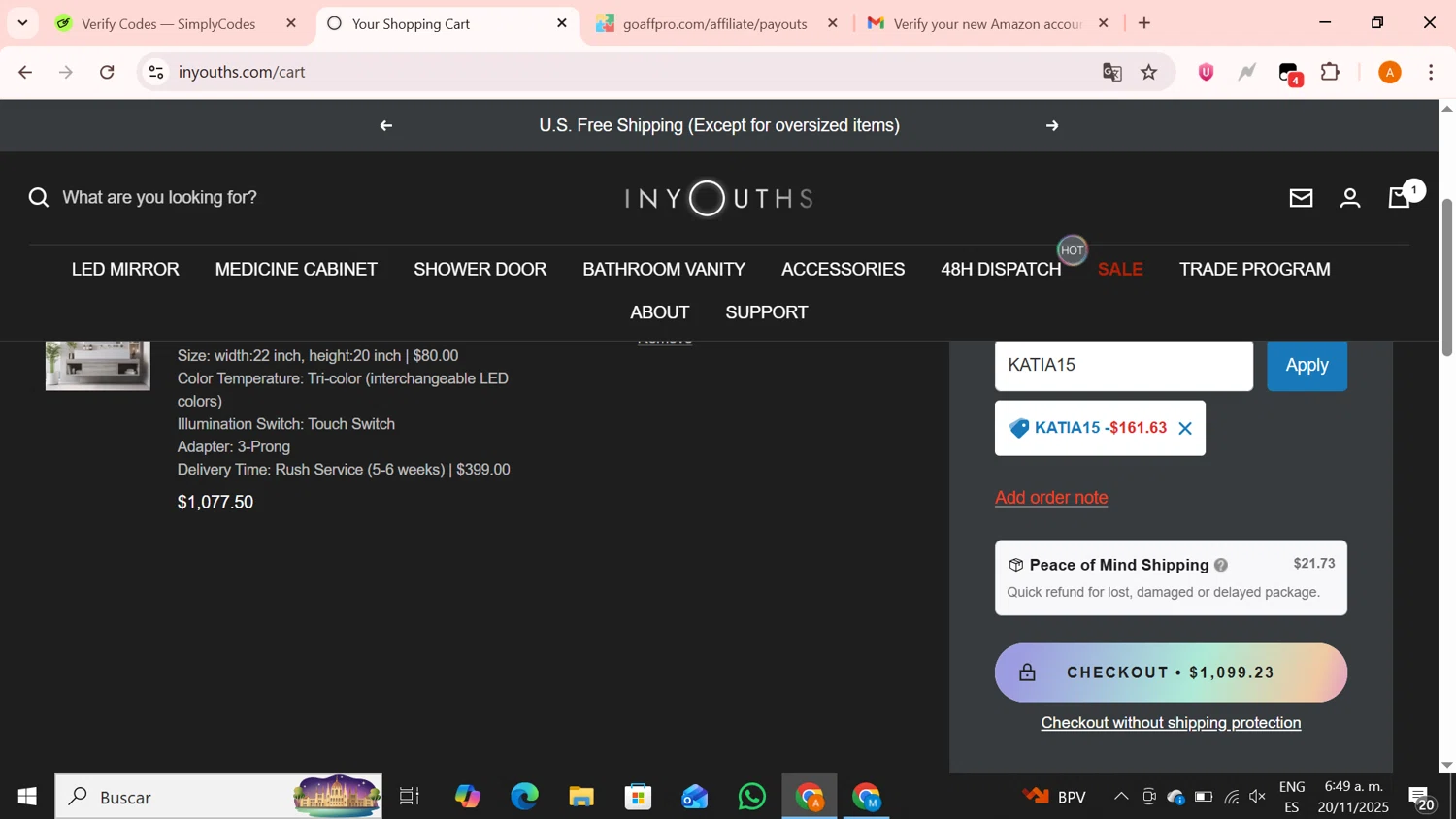
Task: Open Outlook from taskbar
Action: click(x=695, y=797)
